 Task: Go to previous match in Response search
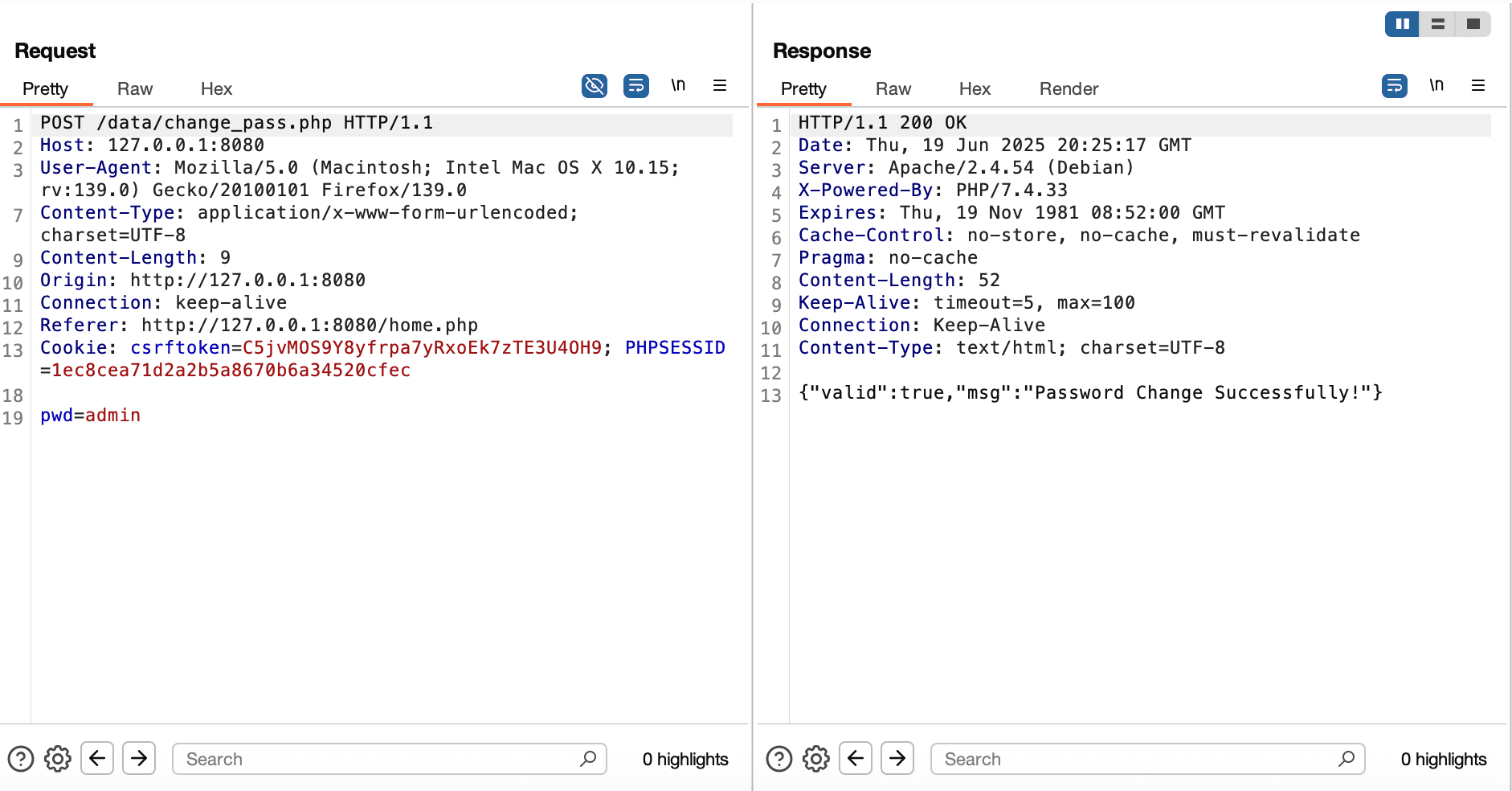click(856, 758)
